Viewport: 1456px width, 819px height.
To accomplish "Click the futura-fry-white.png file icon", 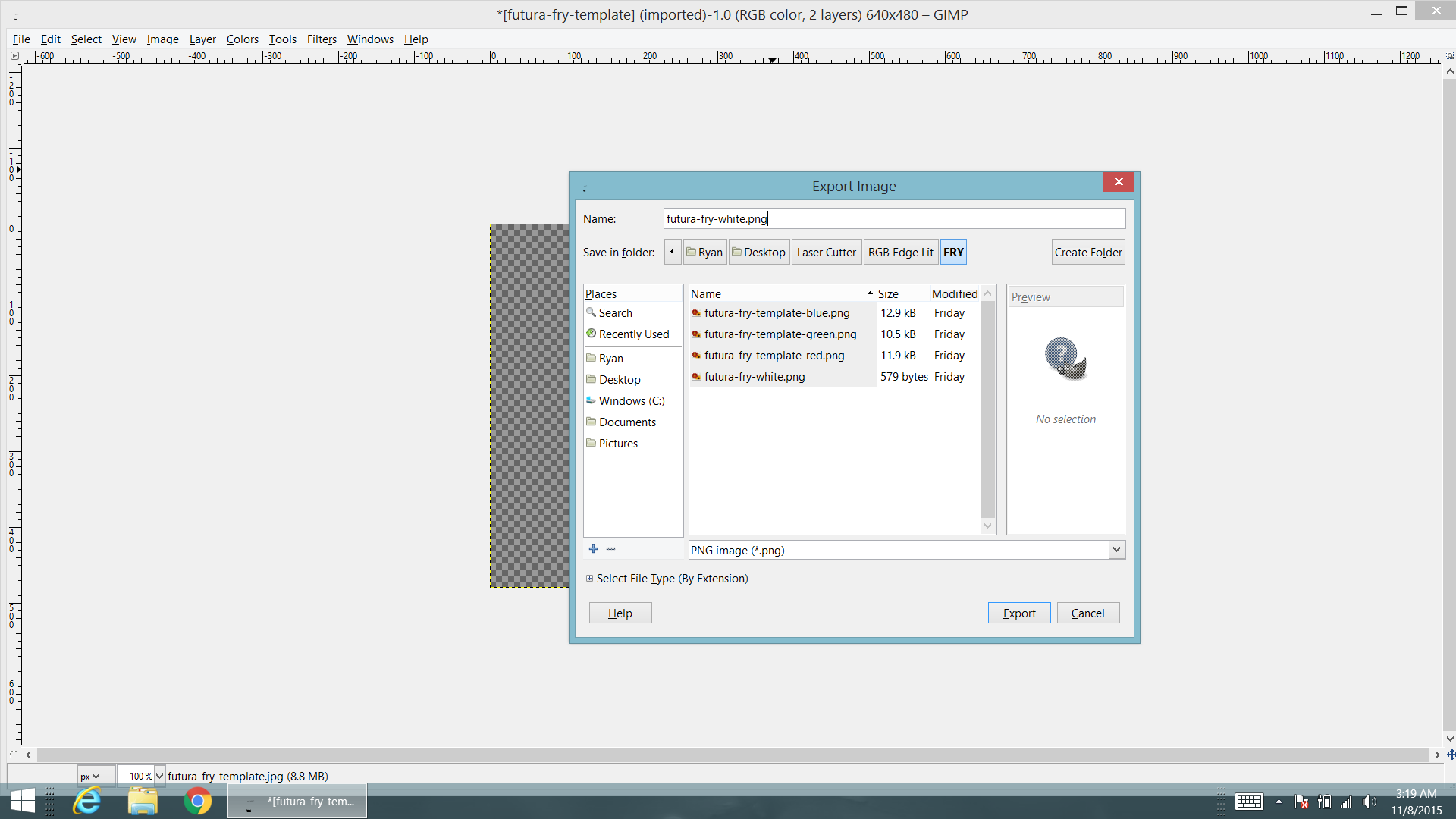I will pyautogui.click(x=696, y=377).
